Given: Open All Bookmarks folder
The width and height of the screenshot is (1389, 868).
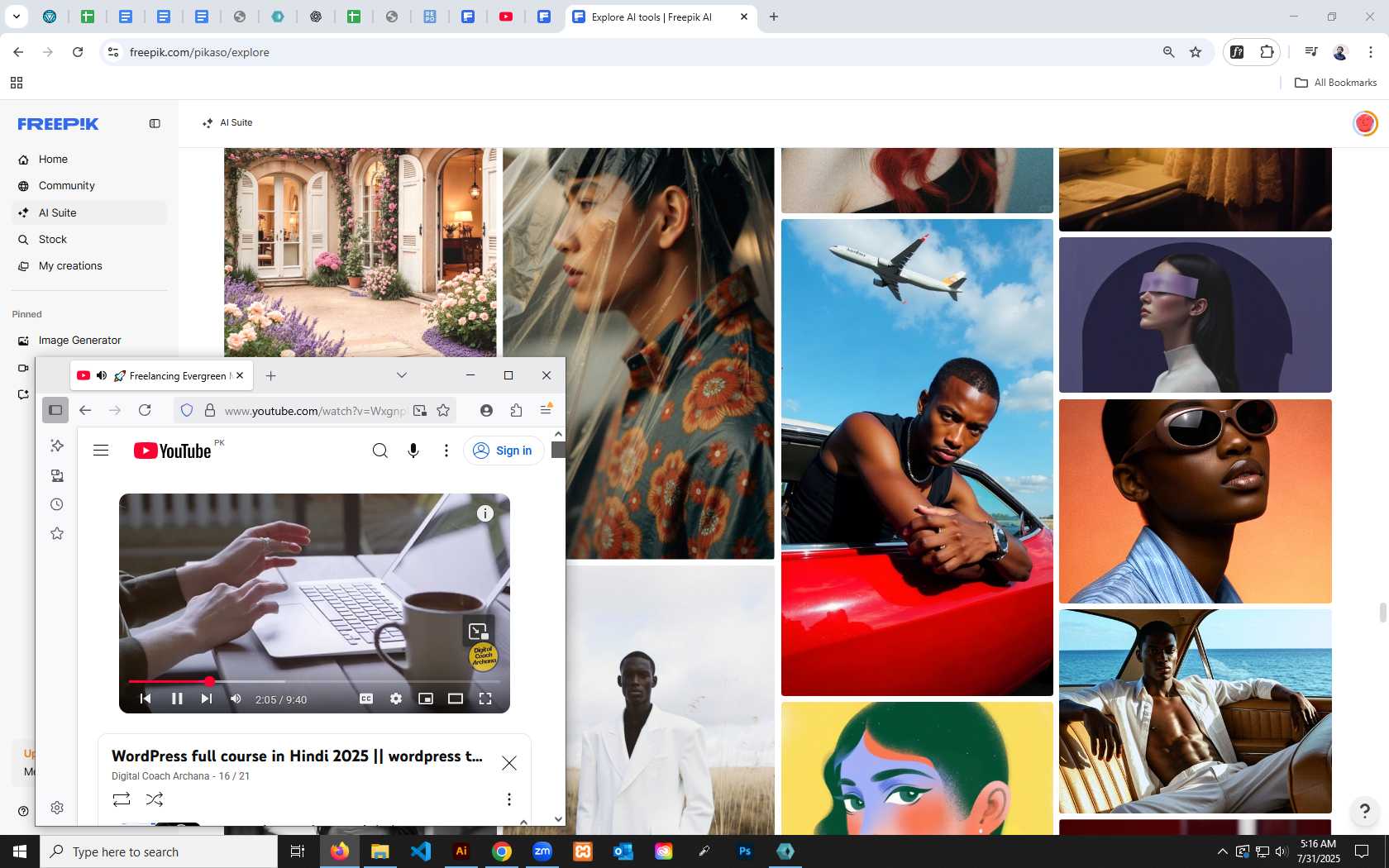Looking at the screenshot, I should coord(1335,83).
